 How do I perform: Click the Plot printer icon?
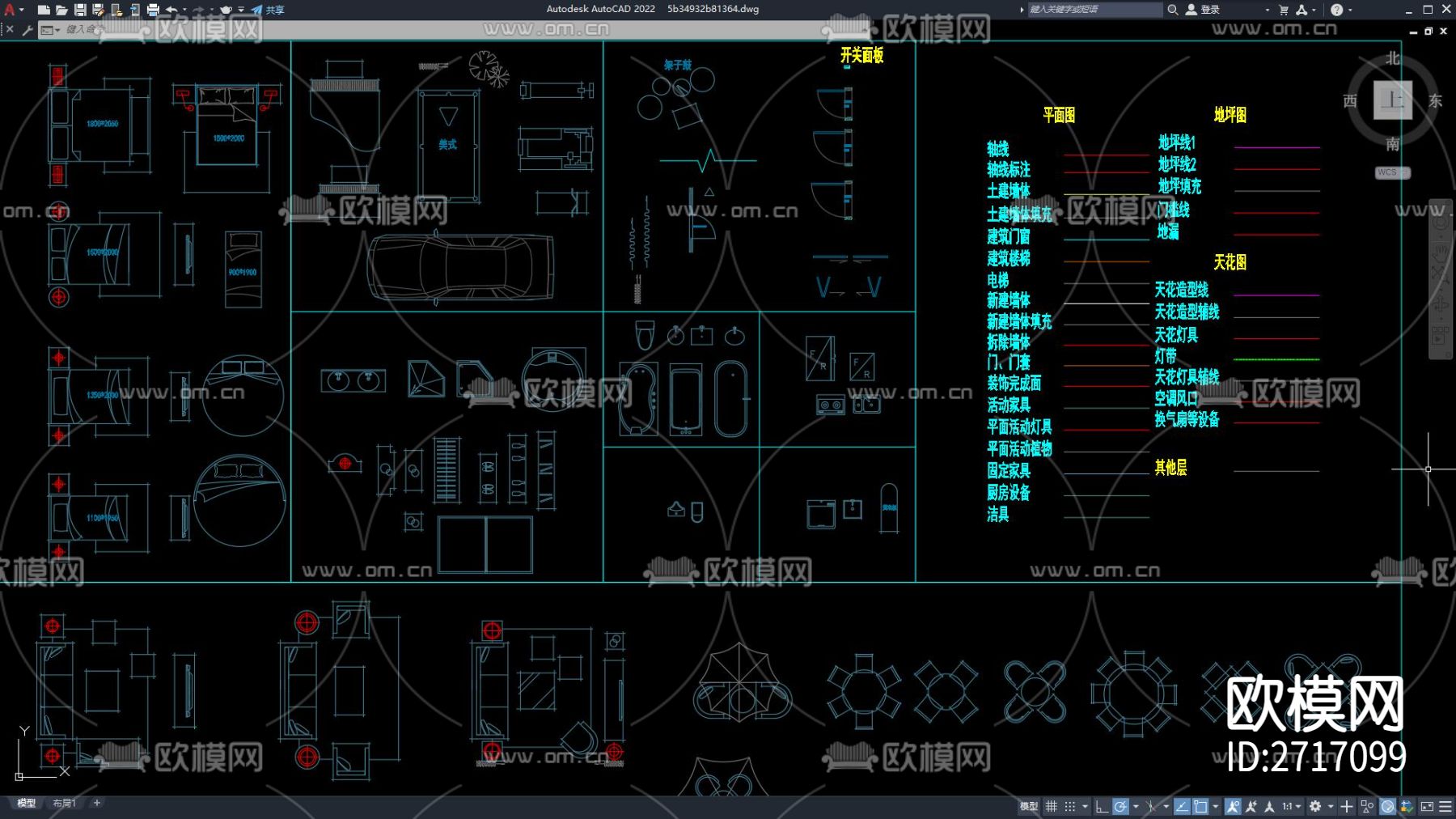(x=153, y=10)
